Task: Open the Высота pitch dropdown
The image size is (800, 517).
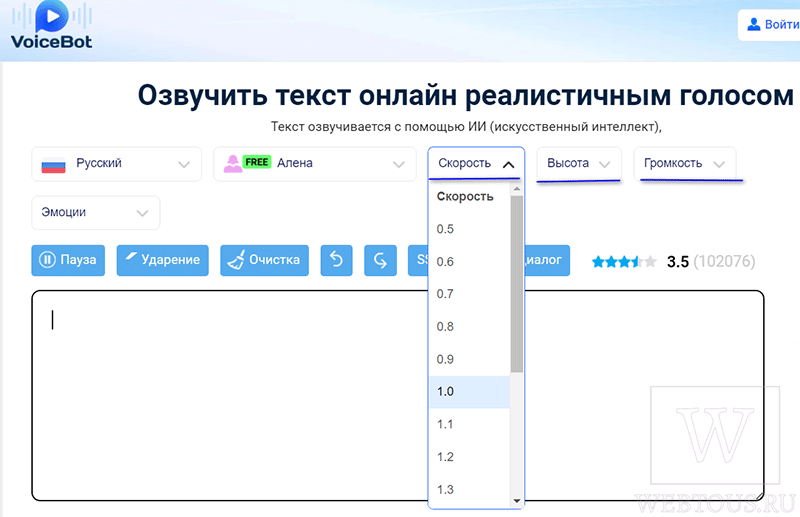Action: click(x=579, y=163)
